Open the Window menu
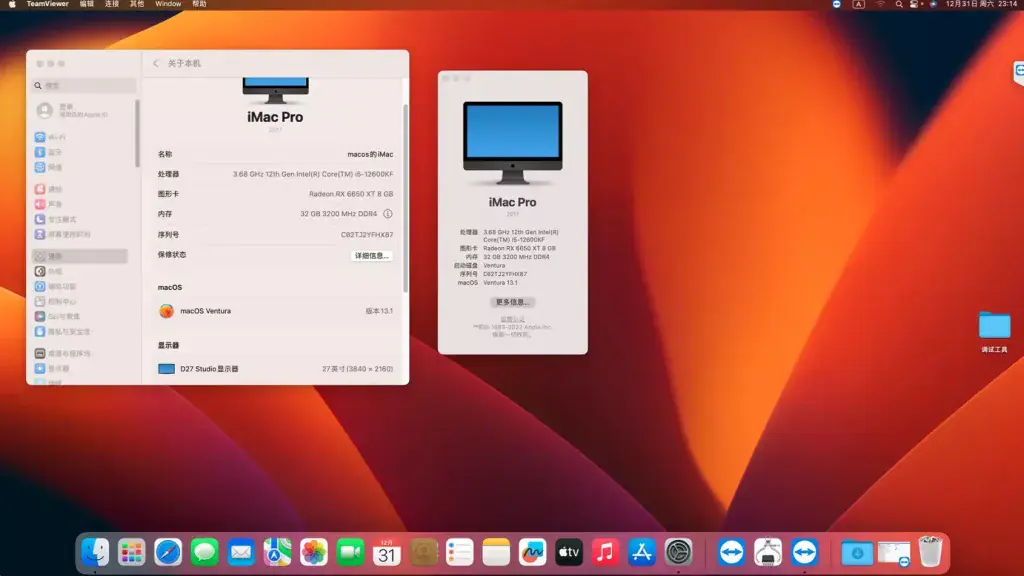Image resolution: width=1024 pixels, height=576 pixels. pyautogui.click(x=168, y=4)
